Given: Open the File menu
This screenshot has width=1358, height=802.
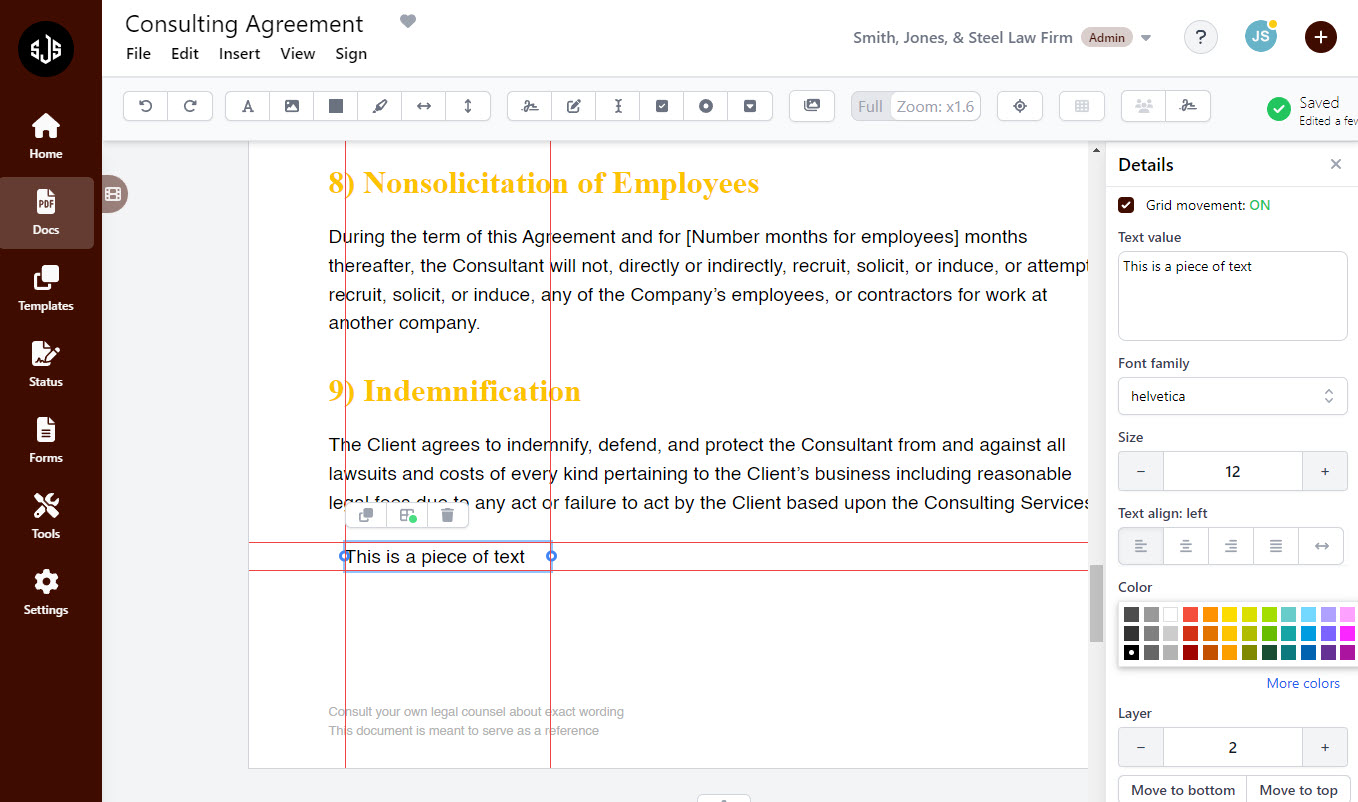Looking at the screenshot, I should pyautogui.click(x=138, y=54).
